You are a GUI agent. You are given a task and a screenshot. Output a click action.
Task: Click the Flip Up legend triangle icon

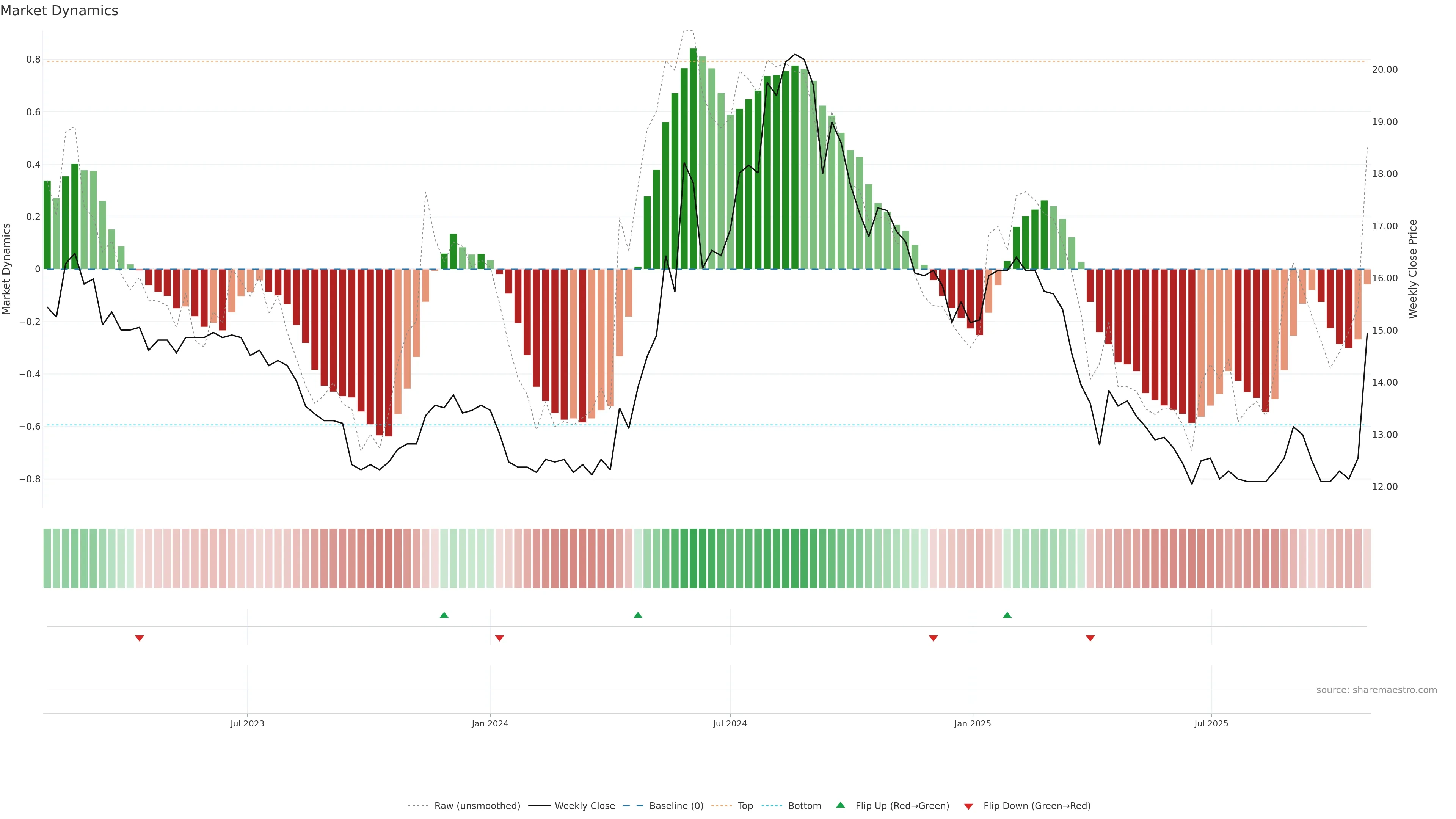pyautogui.click(x=840, y=805)
